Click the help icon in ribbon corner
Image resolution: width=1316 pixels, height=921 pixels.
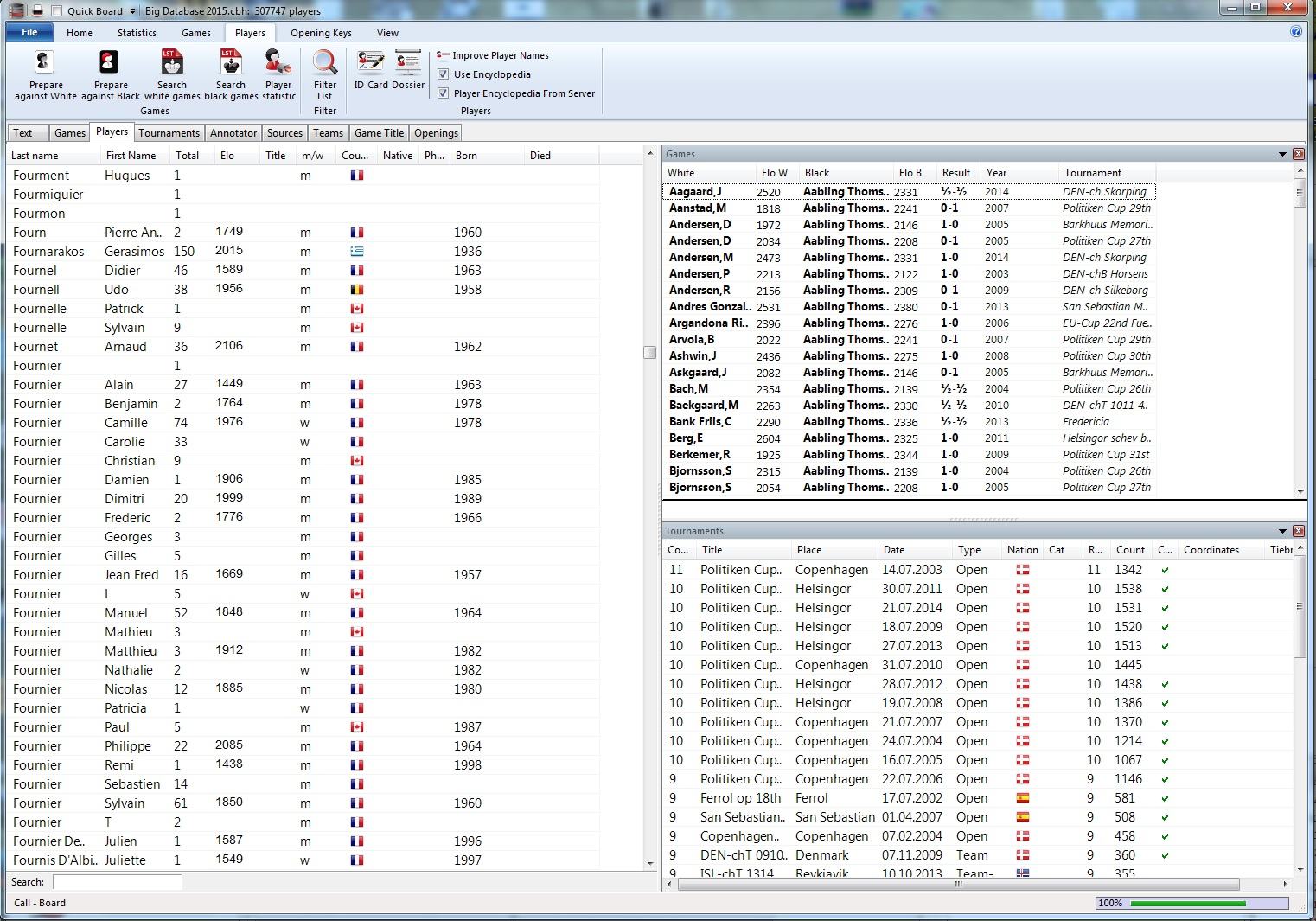pyautogui.click(x=1295, y=32)
